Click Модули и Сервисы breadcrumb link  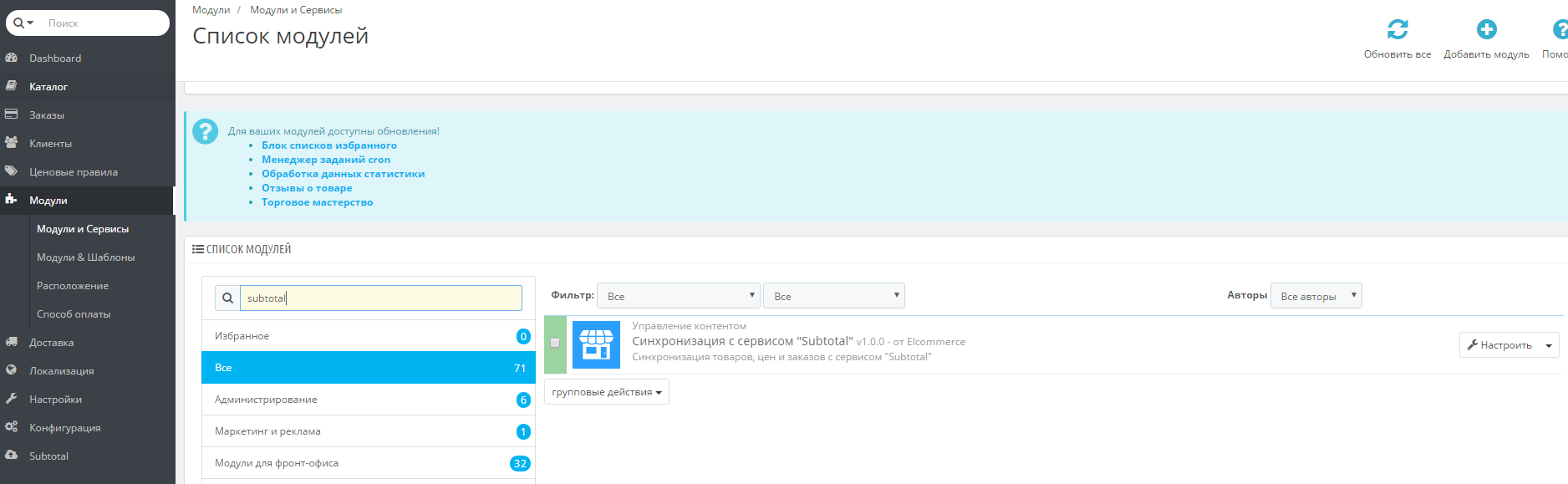click(x=296, y=10)
